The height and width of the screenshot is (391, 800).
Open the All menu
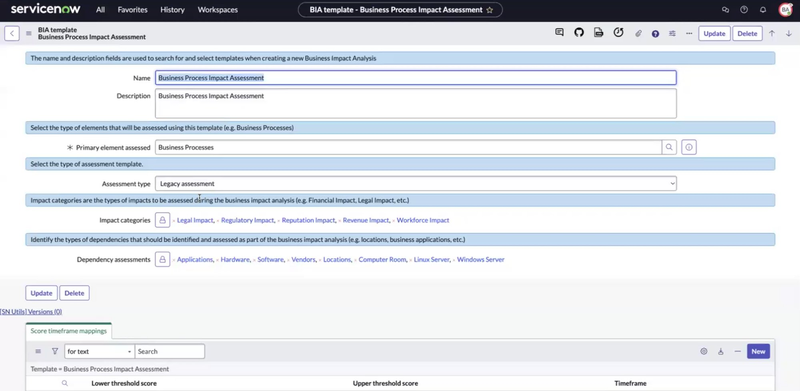pos(101,10)
